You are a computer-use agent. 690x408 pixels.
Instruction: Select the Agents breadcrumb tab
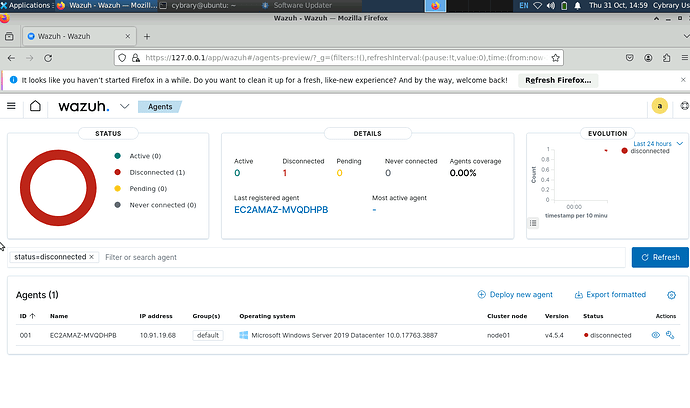160,106
